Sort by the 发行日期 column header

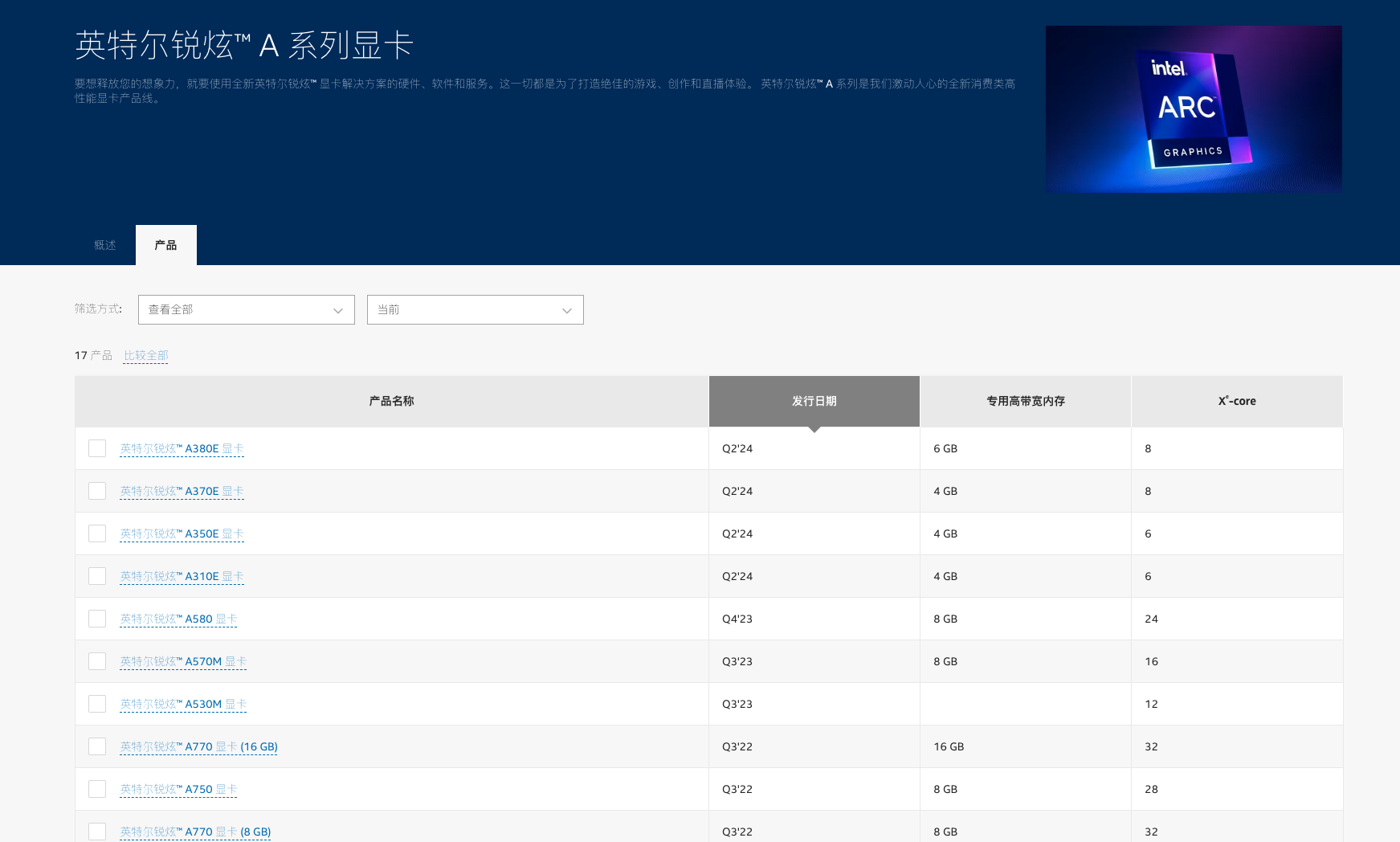[x=814, y=401]
